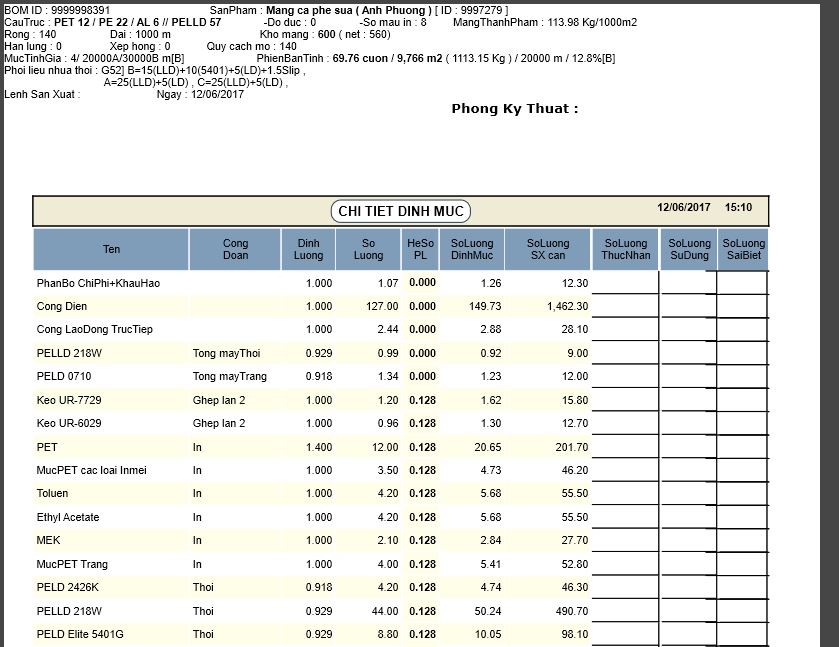Click the Ten column header
This screenshot has width=839, height=647.
(x=111, y=250)
